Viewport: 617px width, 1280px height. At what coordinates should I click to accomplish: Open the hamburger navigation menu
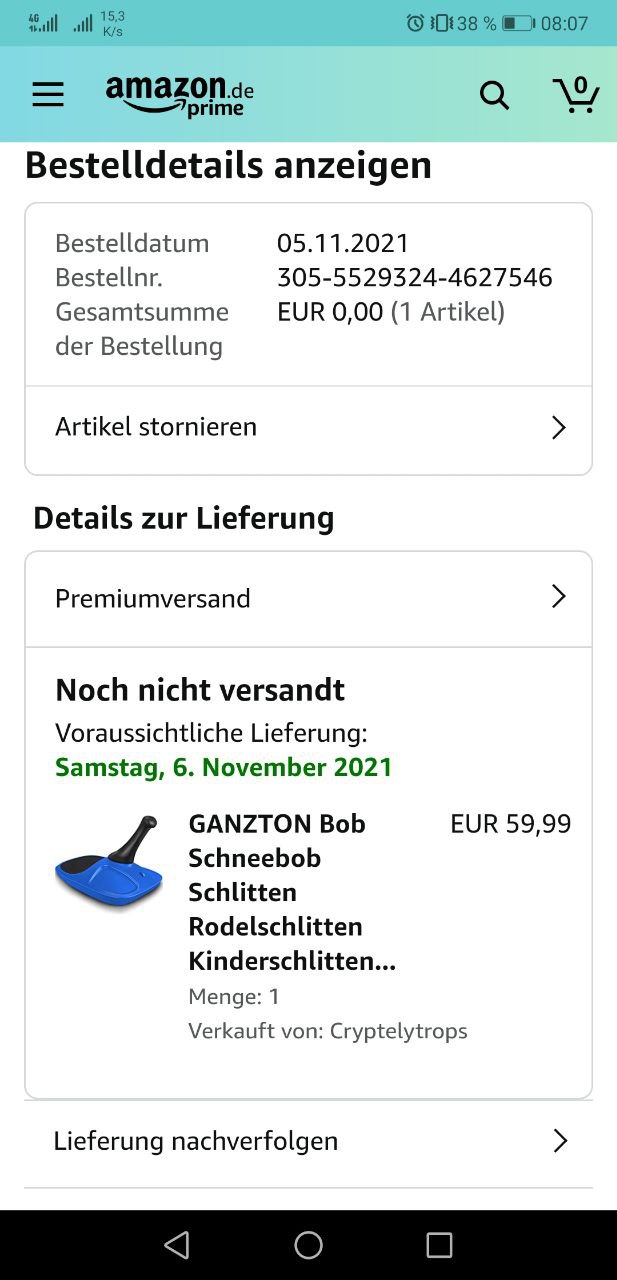point(48,95)
